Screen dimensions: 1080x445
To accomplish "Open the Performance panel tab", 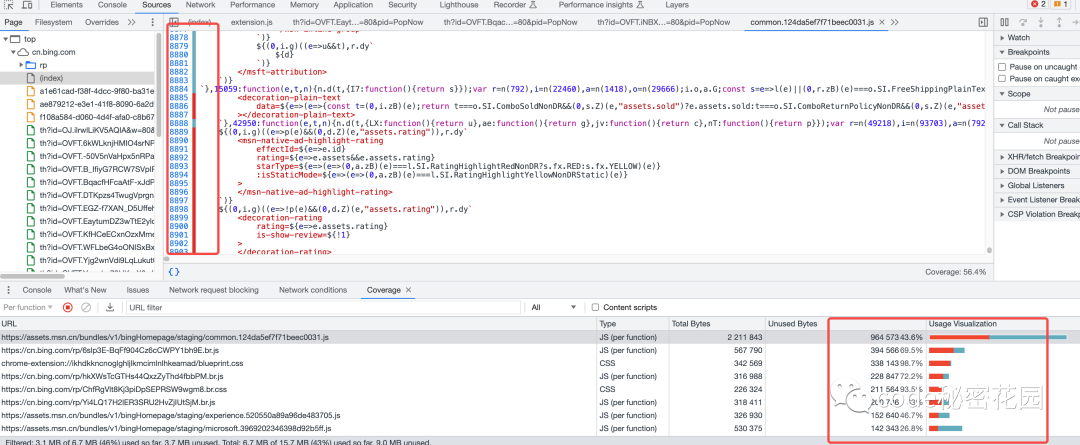I will point(252,5).
